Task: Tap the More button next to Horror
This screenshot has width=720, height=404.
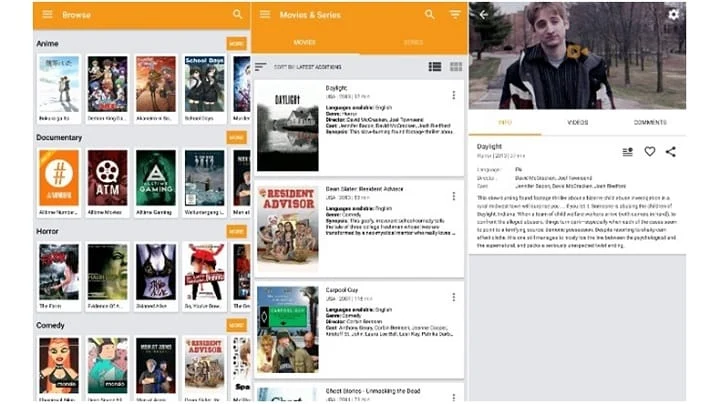Action: (x=236, y=231)
